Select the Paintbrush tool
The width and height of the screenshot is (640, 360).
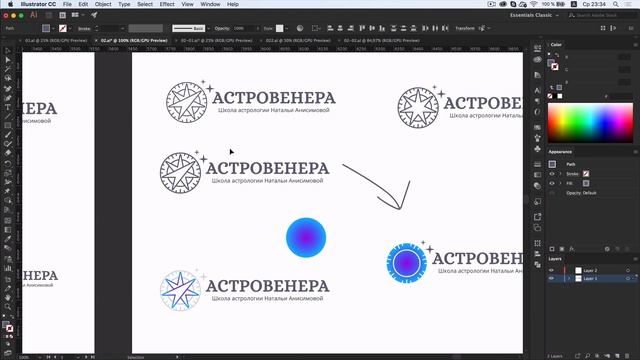pyautogui.click(x=8, y=135)
